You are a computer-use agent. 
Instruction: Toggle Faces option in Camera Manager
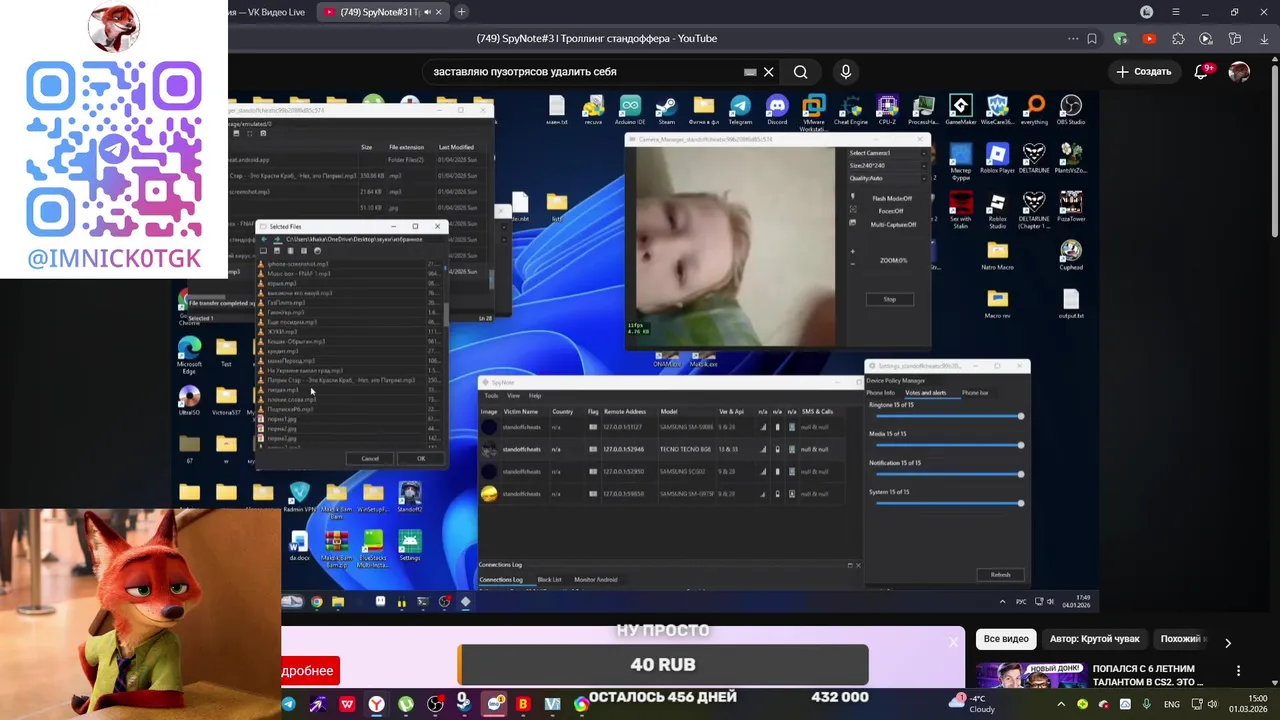click(x=890, y=211)
